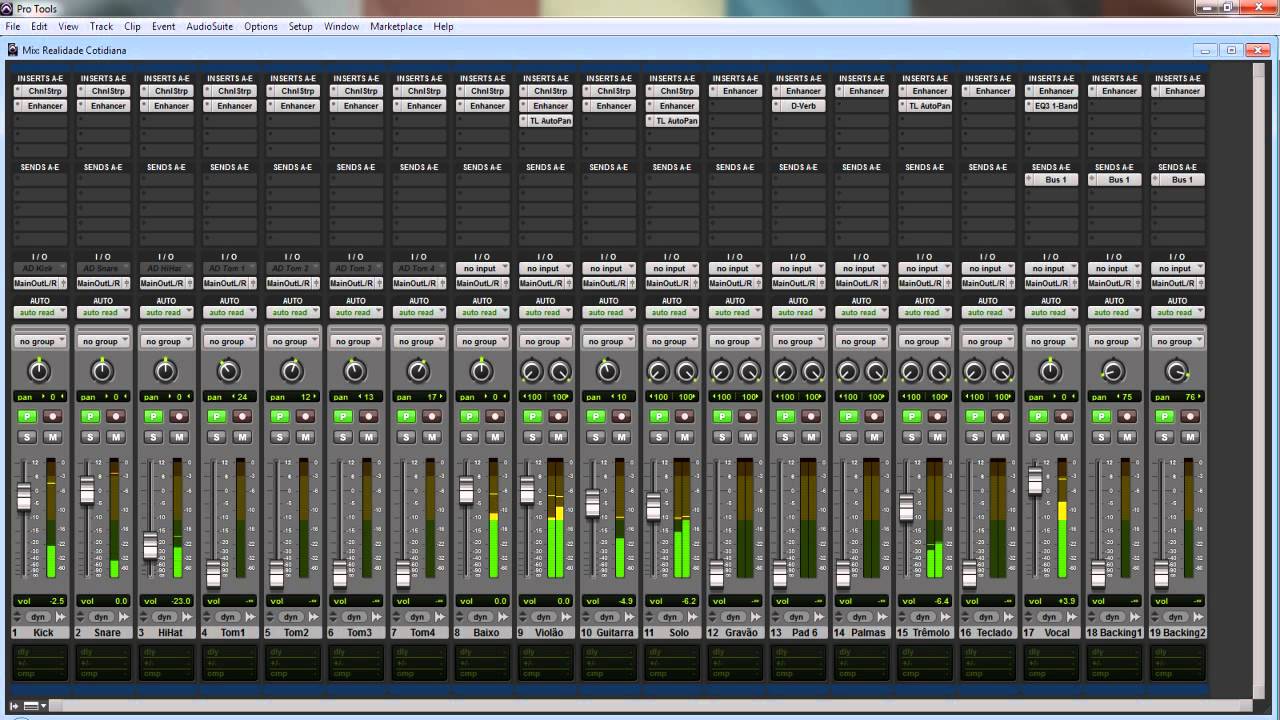
Task: Click the vol -6.2 field on Solo track
Action: coord(671,601)
